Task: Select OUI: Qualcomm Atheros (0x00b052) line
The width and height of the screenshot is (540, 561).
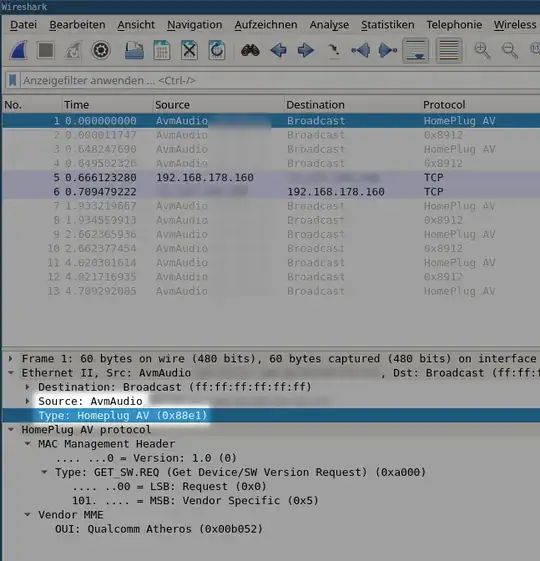Action: [159, 529]
